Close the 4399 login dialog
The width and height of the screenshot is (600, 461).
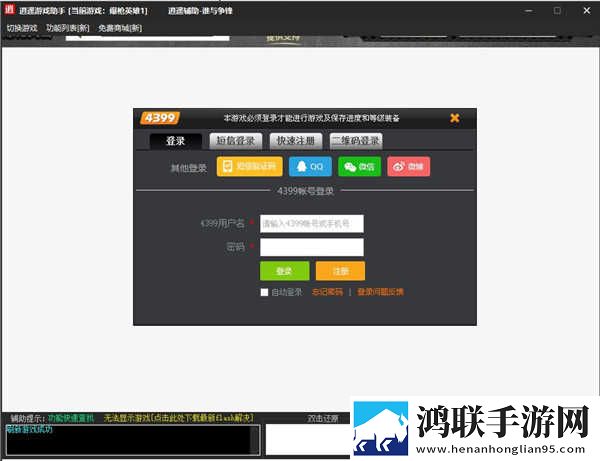(455, 118)
